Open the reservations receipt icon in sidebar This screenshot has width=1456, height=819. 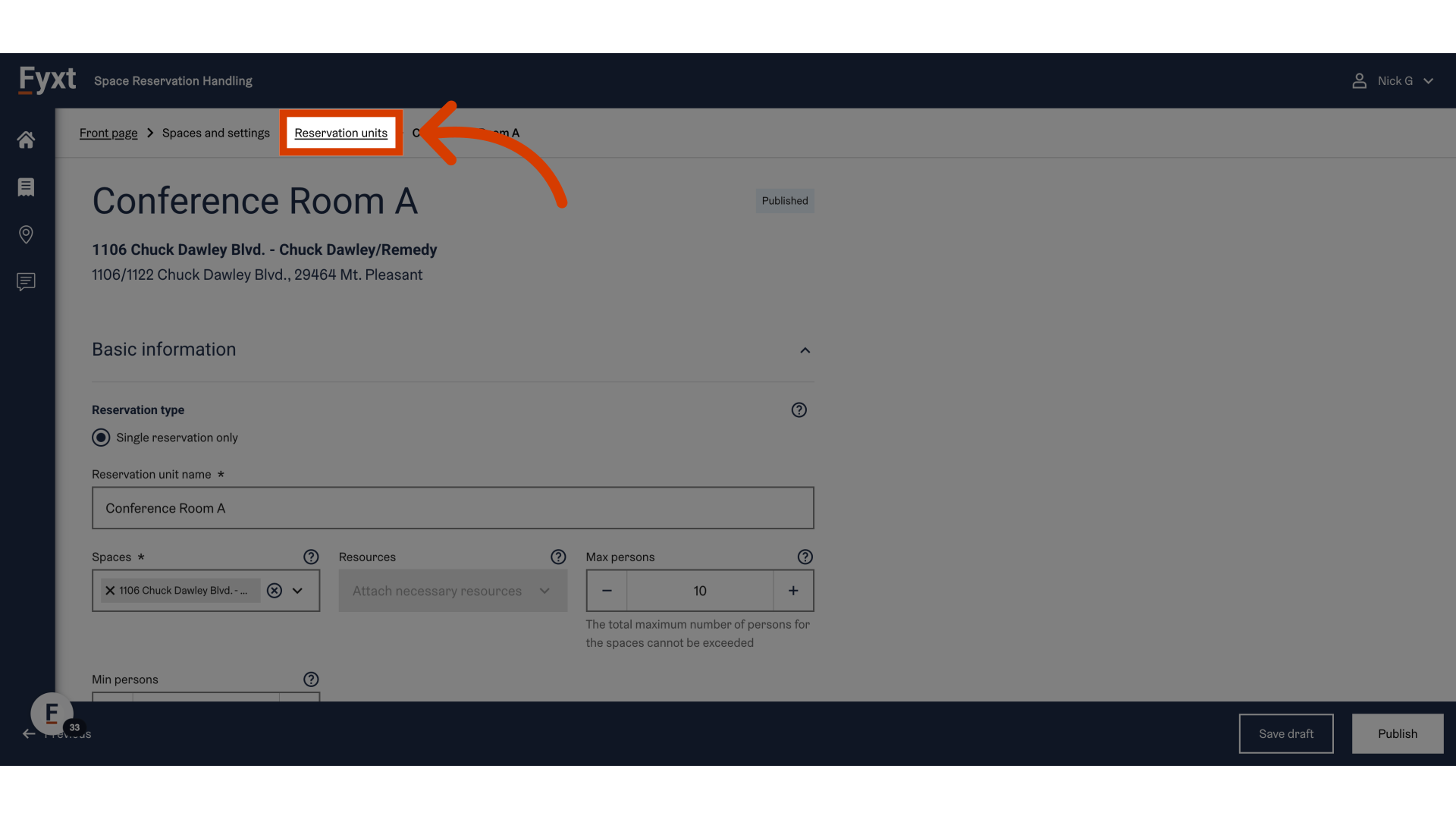(x=26, y=187)
